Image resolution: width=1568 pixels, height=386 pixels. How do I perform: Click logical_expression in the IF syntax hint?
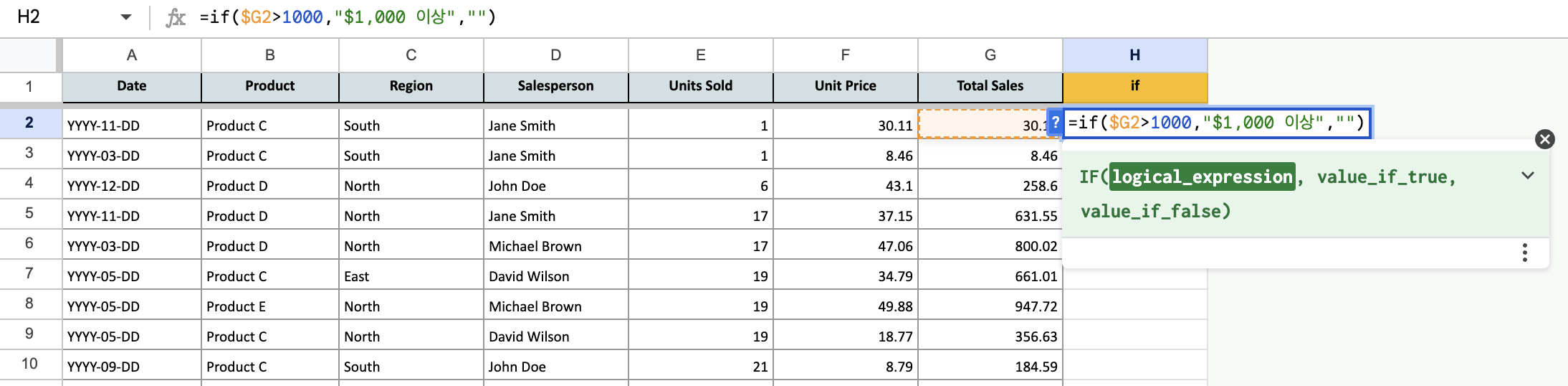click(x=1202, y=176)
